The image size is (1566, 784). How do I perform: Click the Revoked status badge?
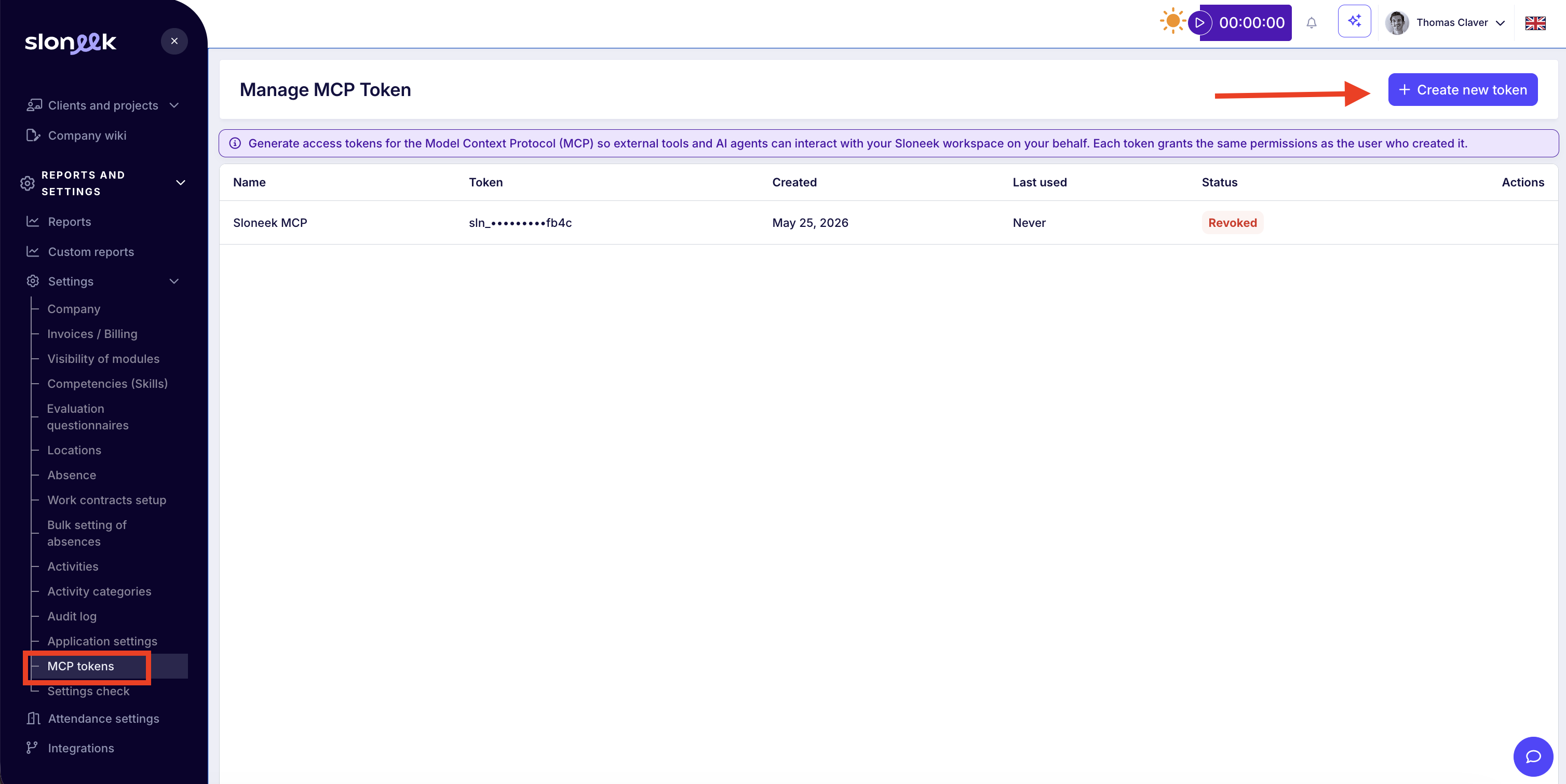coord(1232,222)
